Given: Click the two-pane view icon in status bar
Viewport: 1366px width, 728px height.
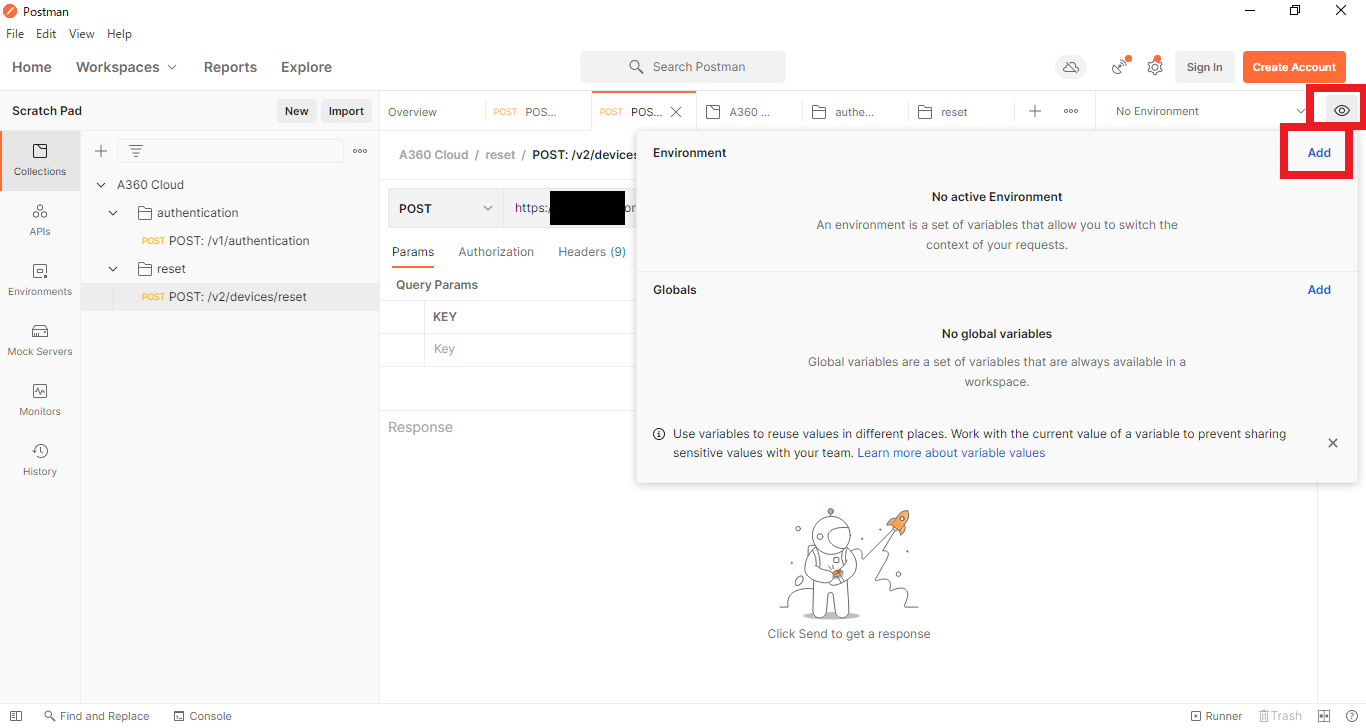Looking at the screenshot, I should [x=1324, y=716].
